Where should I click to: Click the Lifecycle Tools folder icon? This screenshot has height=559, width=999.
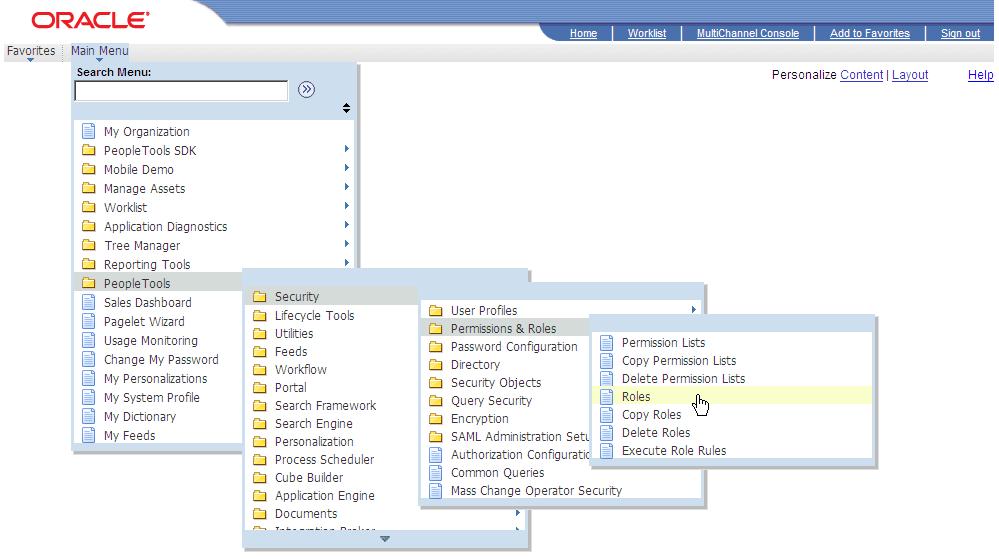pos(259,316)
